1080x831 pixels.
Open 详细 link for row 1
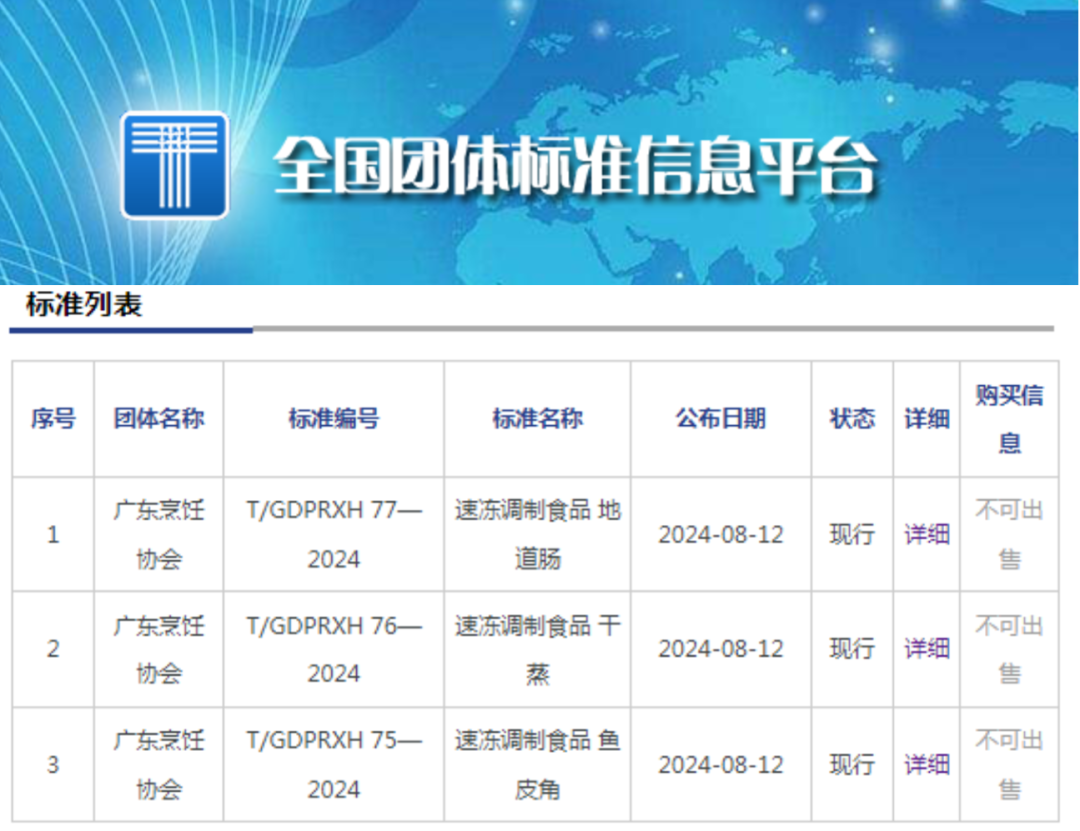(926, 534)
